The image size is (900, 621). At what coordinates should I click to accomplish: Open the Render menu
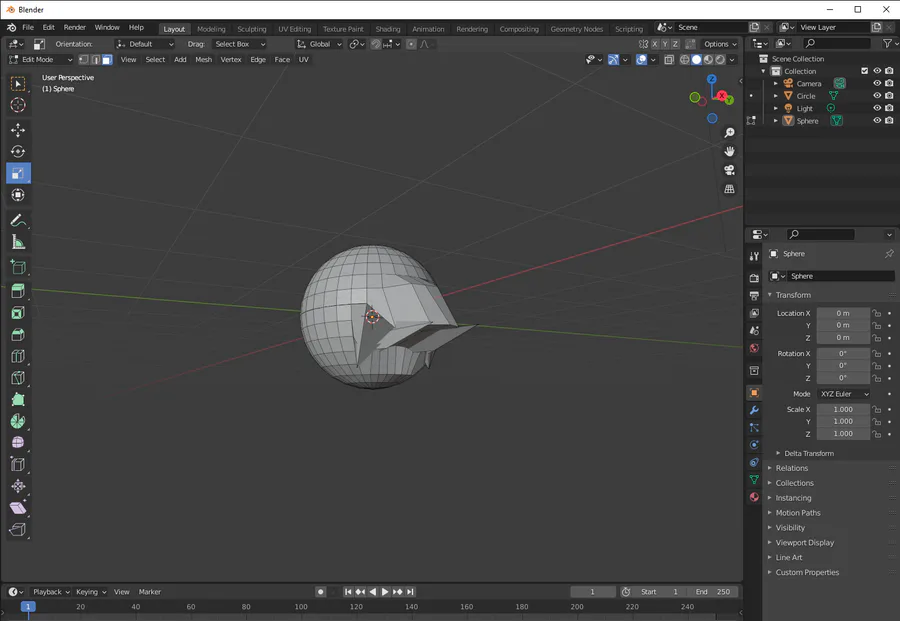pyautogui.click(x=74, y=28)
